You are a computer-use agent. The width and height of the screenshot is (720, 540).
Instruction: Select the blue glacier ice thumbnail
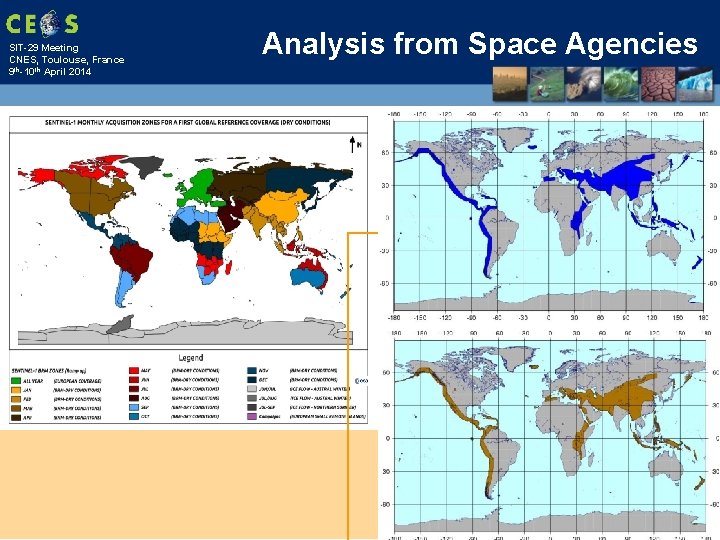[x=695, y=84]
